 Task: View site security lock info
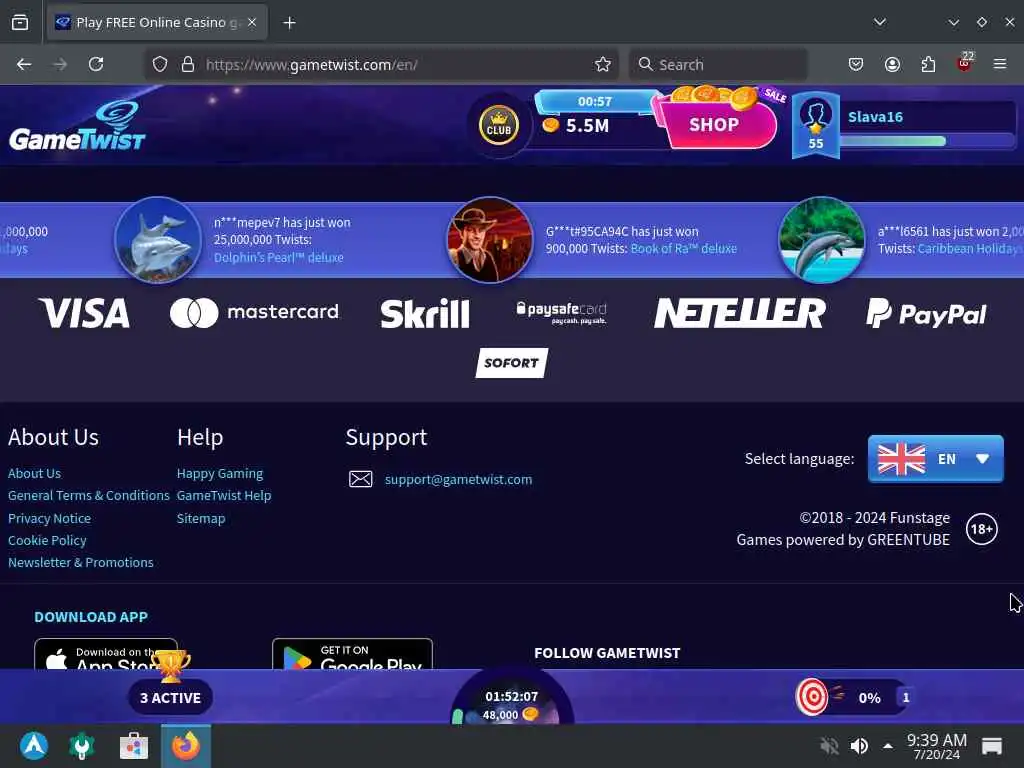(x=188, y=64)
